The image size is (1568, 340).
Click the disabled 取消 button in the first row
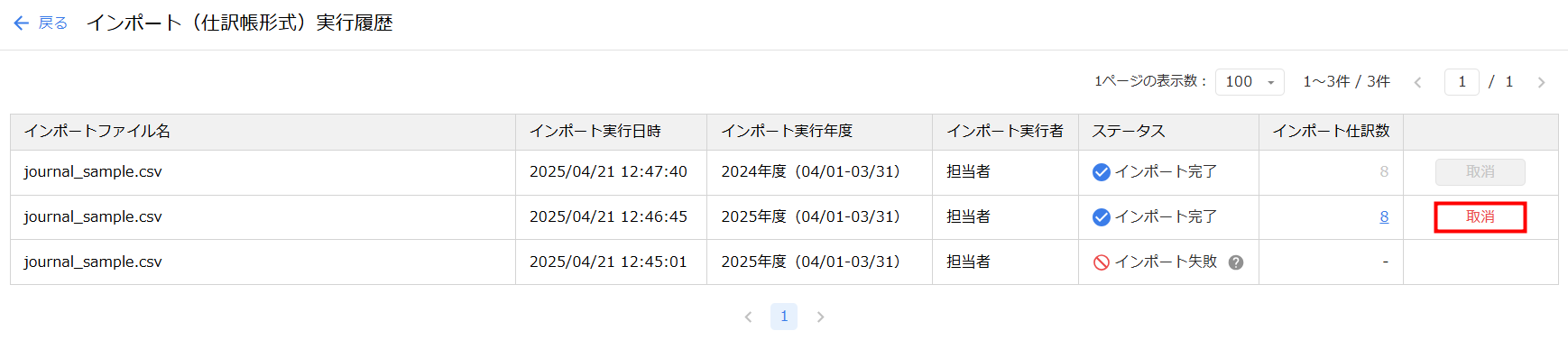pyautogui.click(x=1480, y=172)
